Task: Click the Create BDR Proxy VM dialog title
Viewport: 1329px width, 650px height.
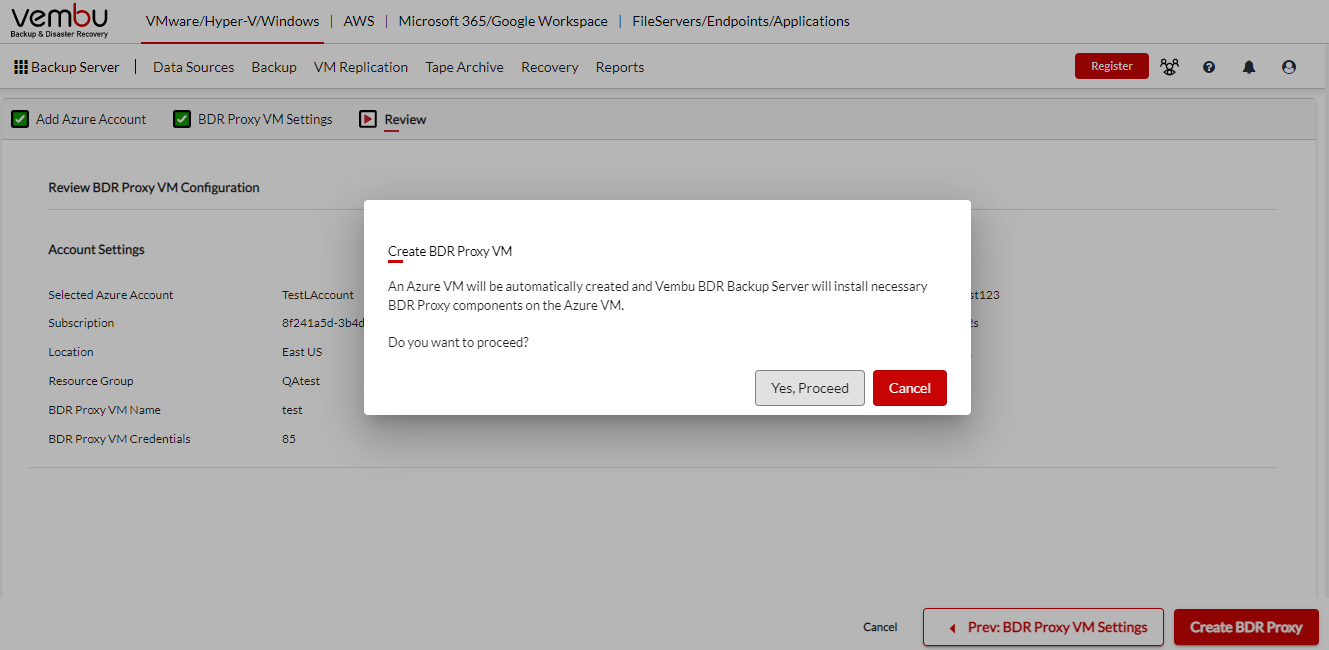Action: (x=450, y=251)
